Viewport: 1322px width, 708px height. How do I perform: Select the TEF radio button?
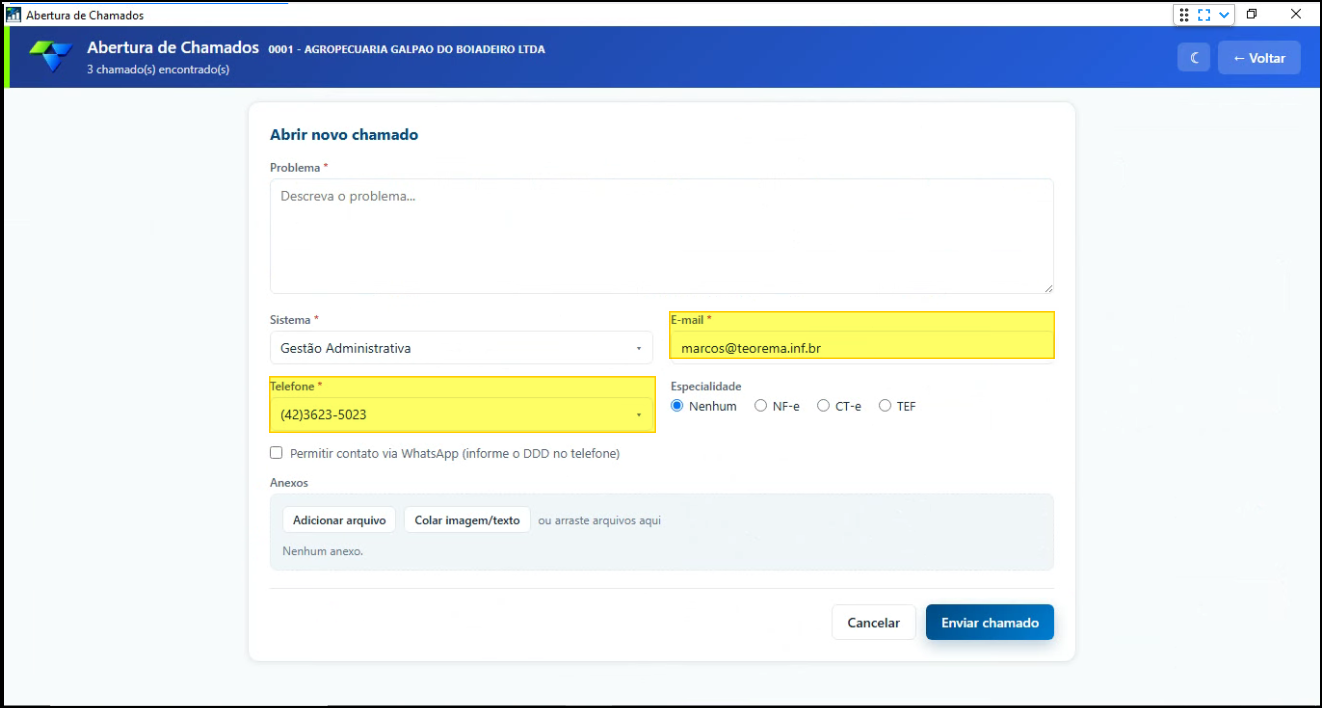click(x=885, y=406)
